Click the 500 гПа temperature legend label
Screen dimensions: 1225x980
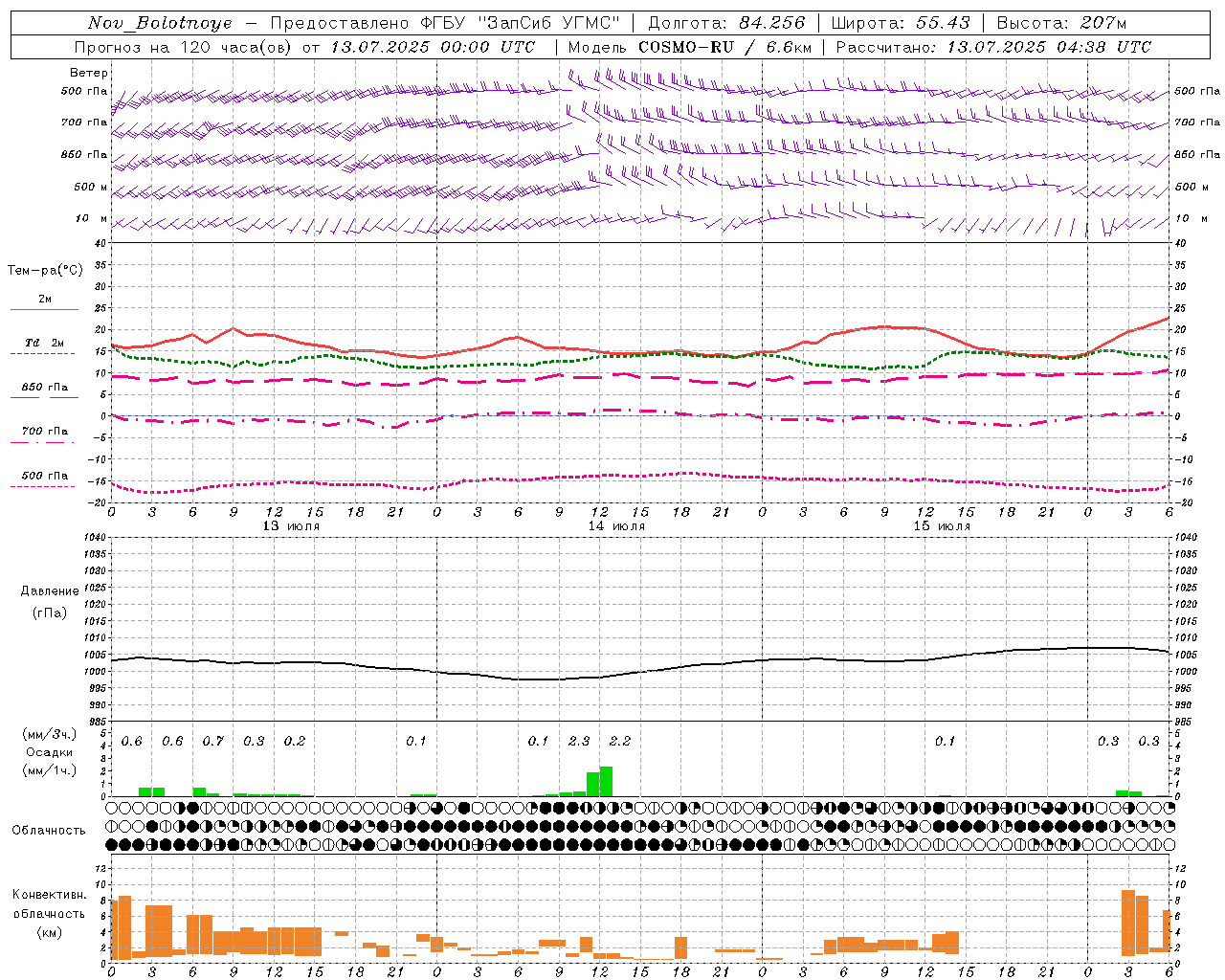click(44, 476)
